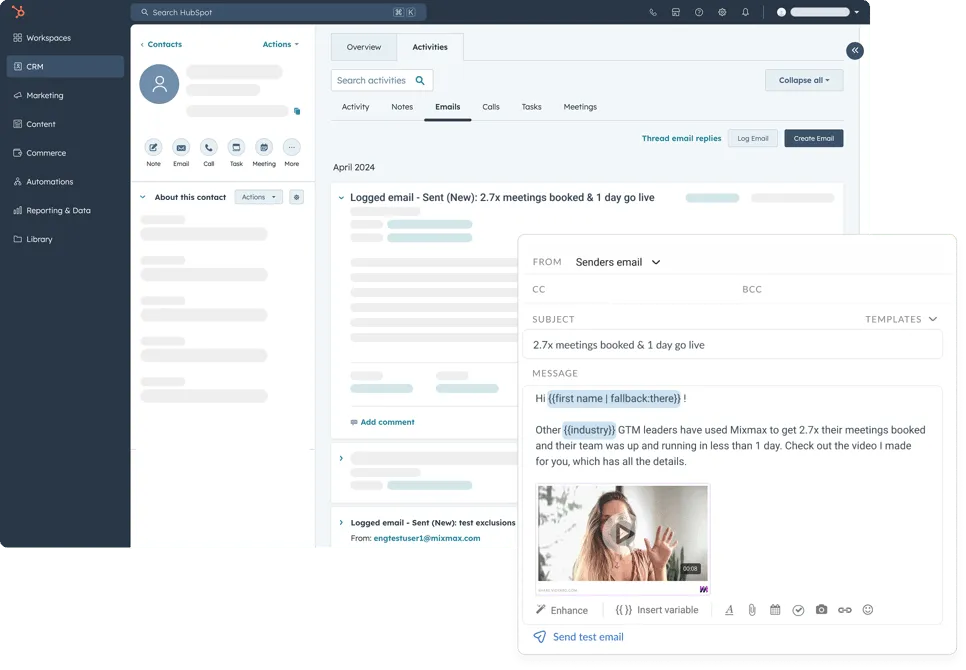Open the user account menu dropdown

click(x=818, y=12)
